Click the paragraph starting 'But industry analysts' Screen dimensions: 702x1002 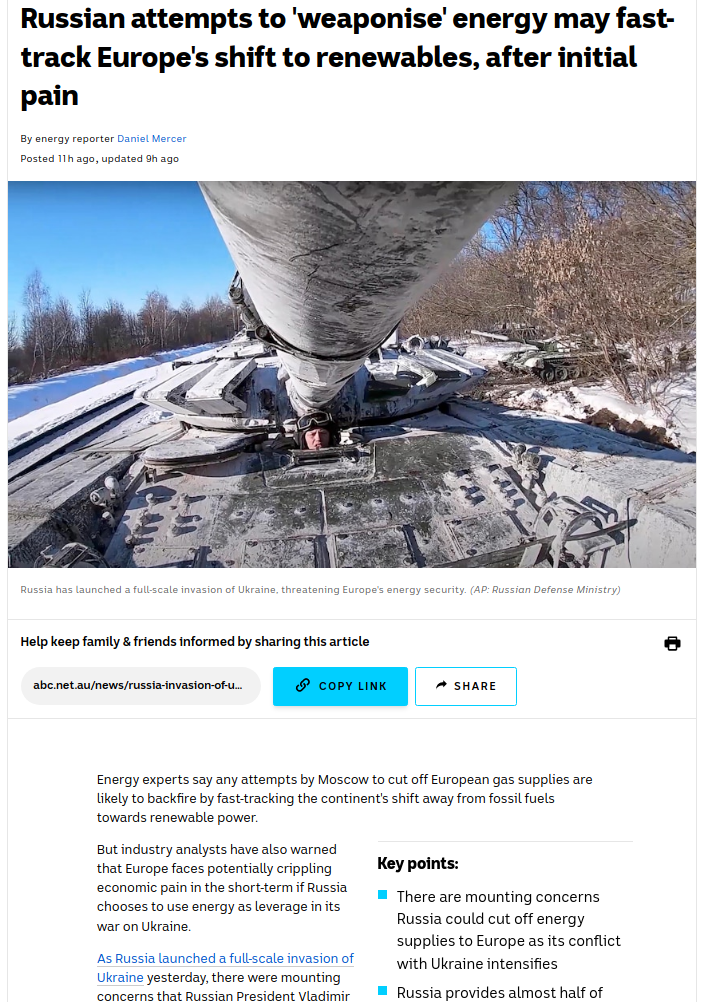point(222,888)
